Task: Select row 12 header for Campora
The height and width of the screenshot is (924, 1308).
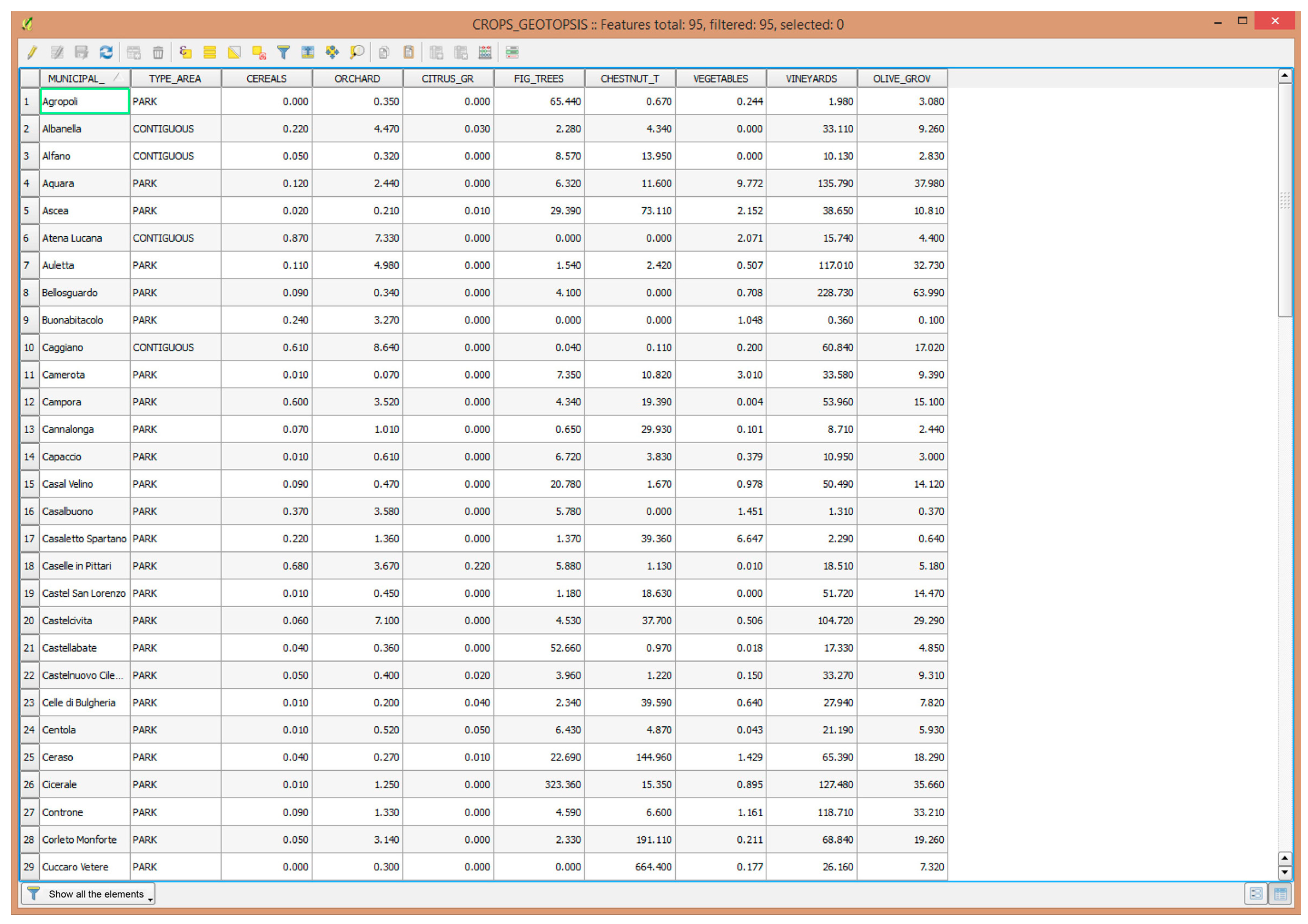Action: tap(29, 402)
